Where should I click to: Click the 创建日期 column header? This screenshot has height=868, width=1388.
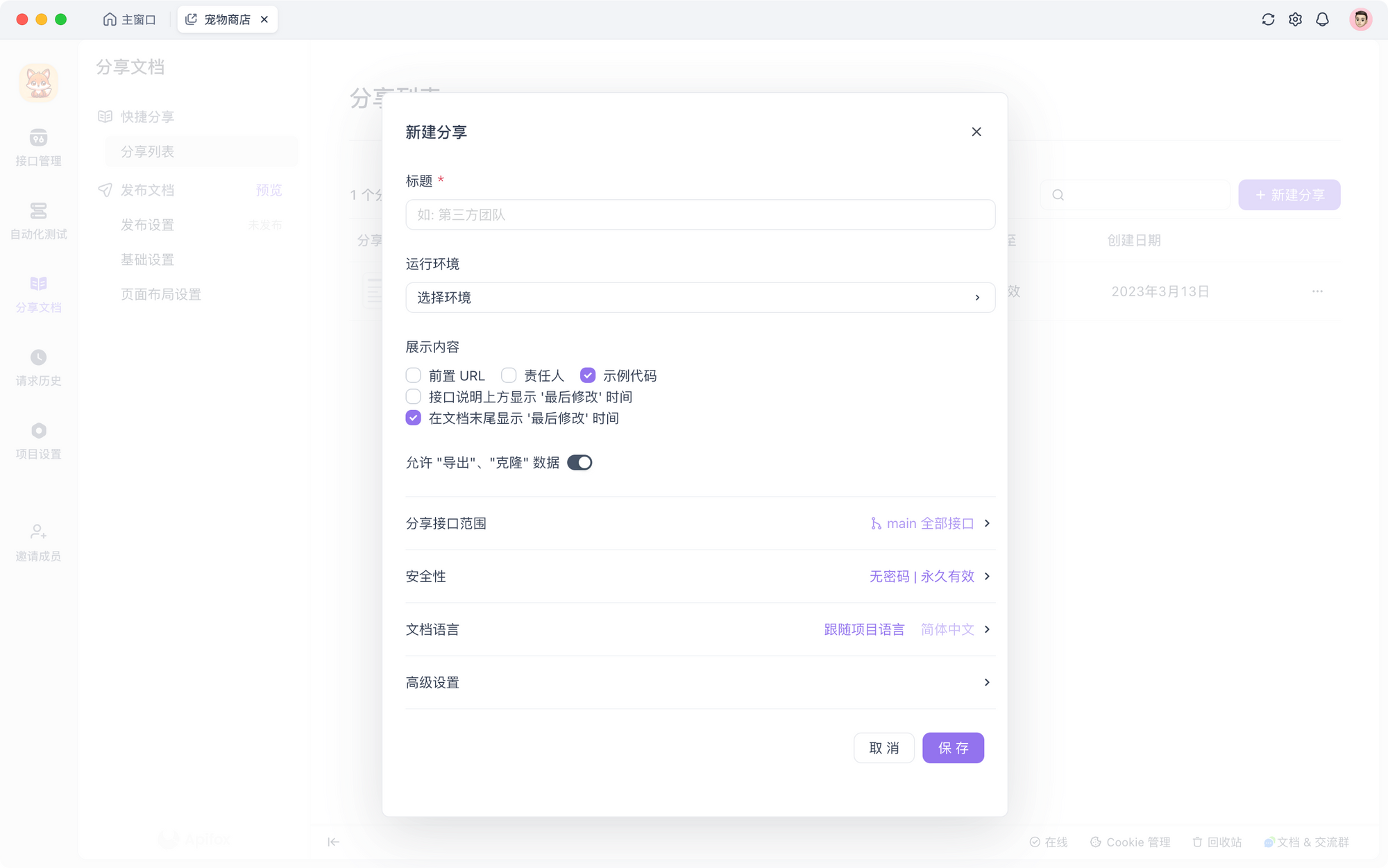coord(1134,240)
